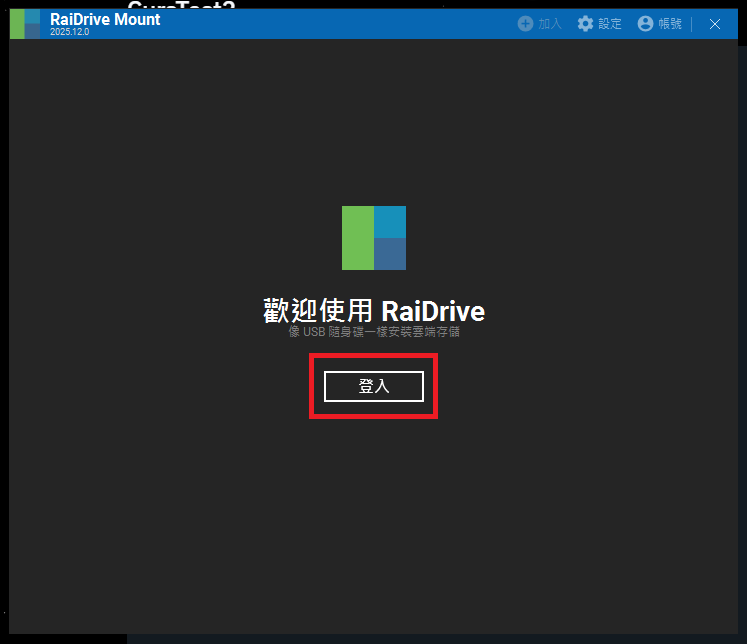Click the green block of center logo
Screen dimensions: 747x644
coord(357,238)
